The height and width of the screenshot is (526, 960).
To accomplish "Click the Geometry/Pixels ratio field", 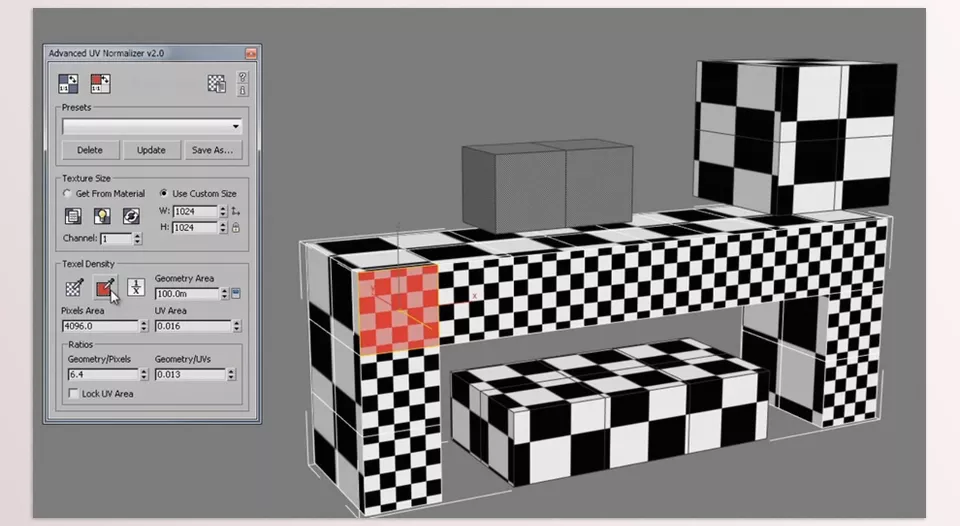I will 103,374.
